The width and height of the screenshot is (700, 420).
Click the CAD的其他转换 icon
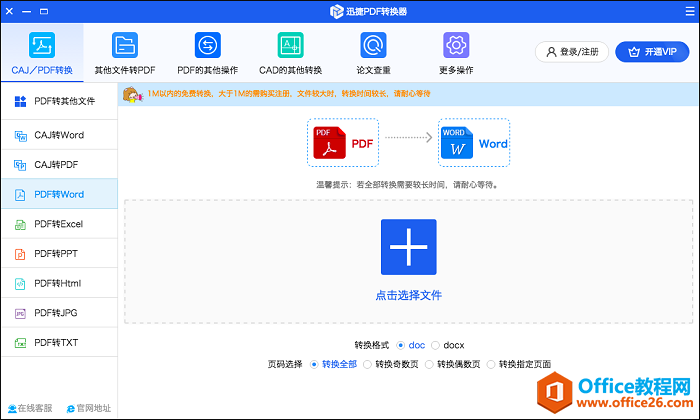point(290,46)
